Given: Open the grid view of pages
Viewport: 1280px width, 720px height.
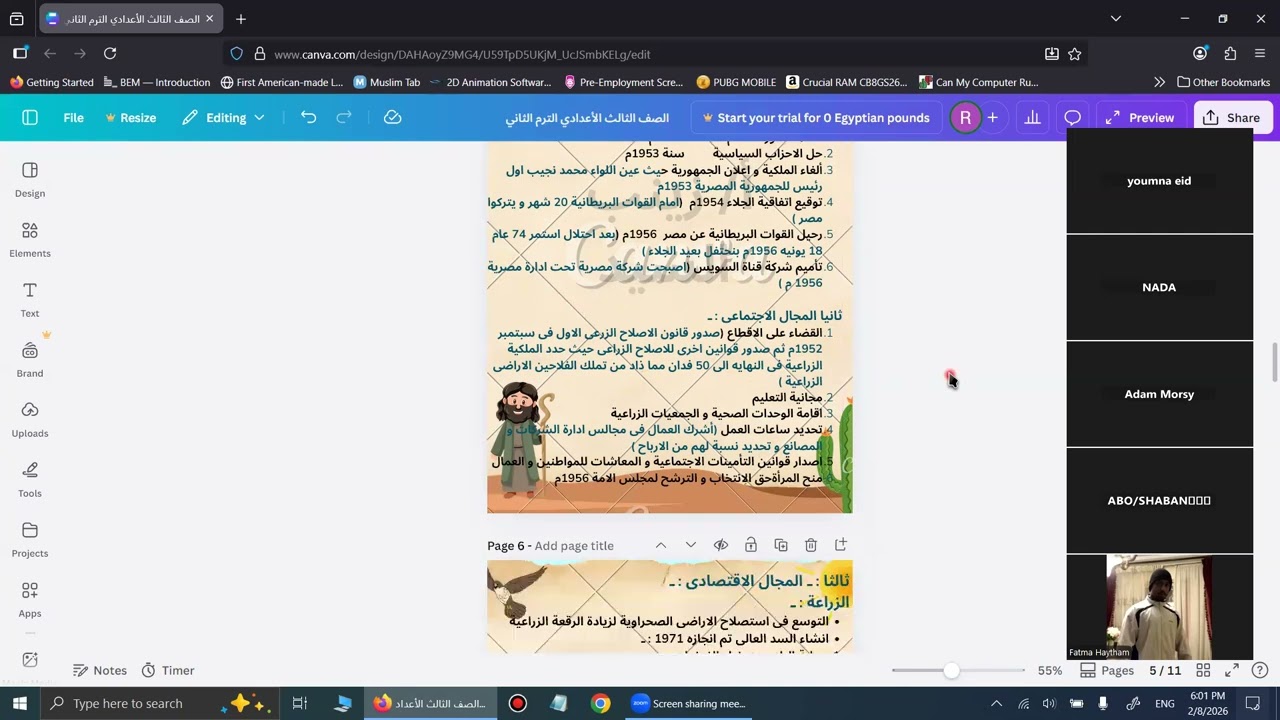Looking at the screenshot, I should coord(1203,671).
